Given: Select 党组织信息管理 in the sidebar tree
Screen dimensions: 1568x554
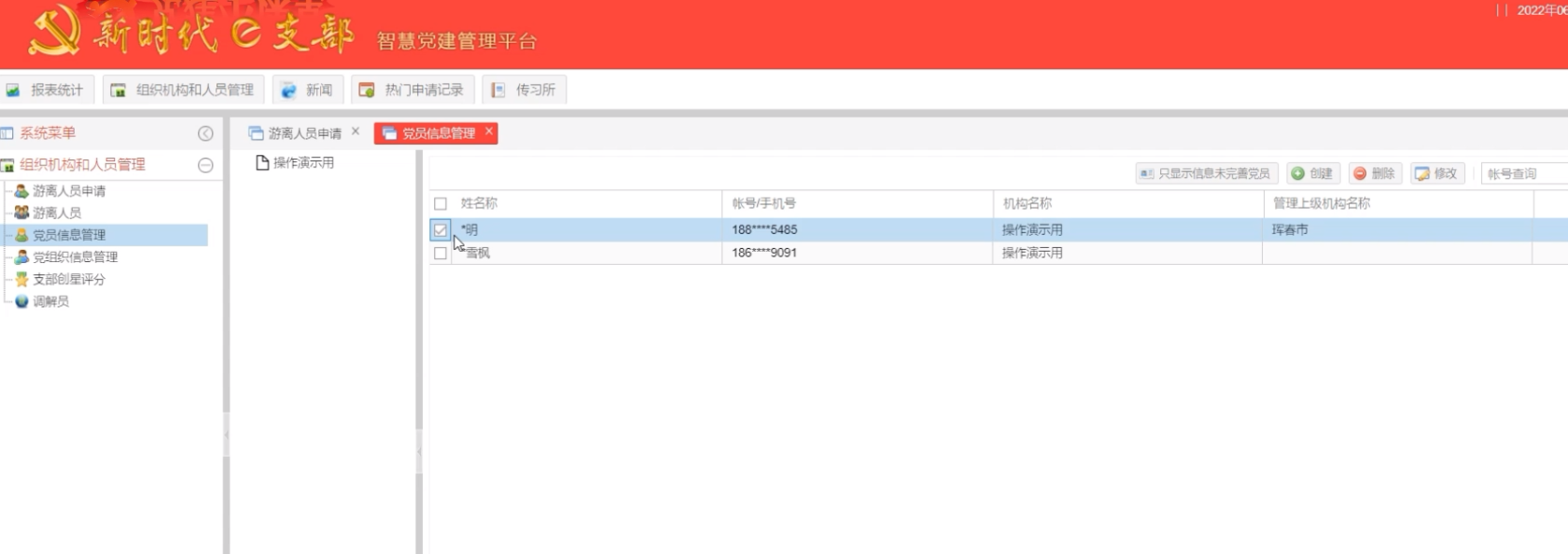Looking at the screenshot, I should [75, 257].
